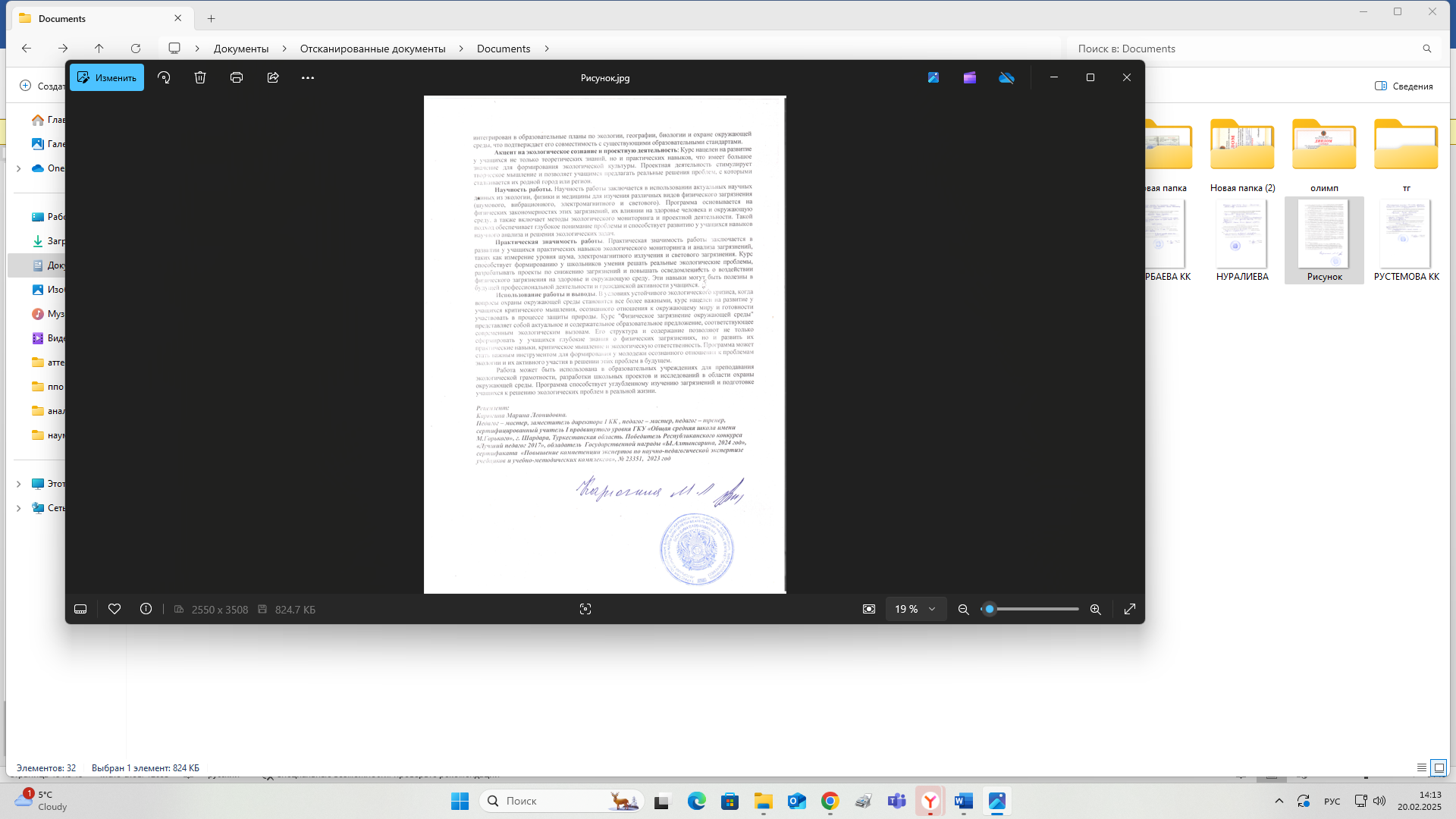
Task: Show file info with the info icon
Action: [x=146, y=609]
